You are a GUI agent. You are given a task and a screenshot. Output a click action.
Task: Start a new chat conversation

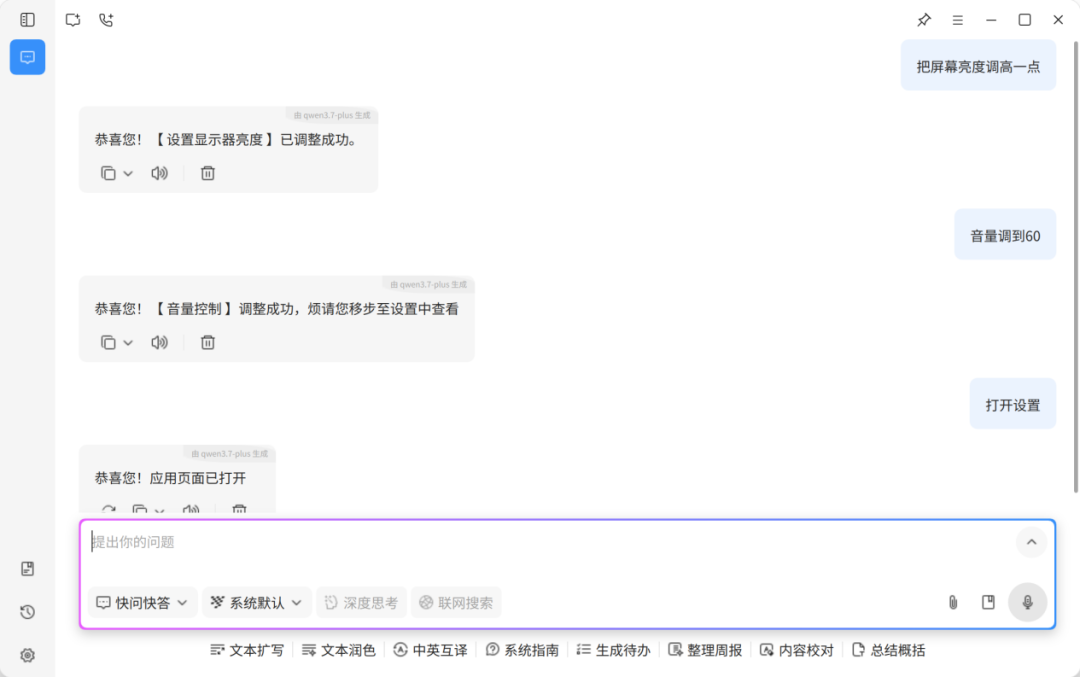[x=73, y=20]
